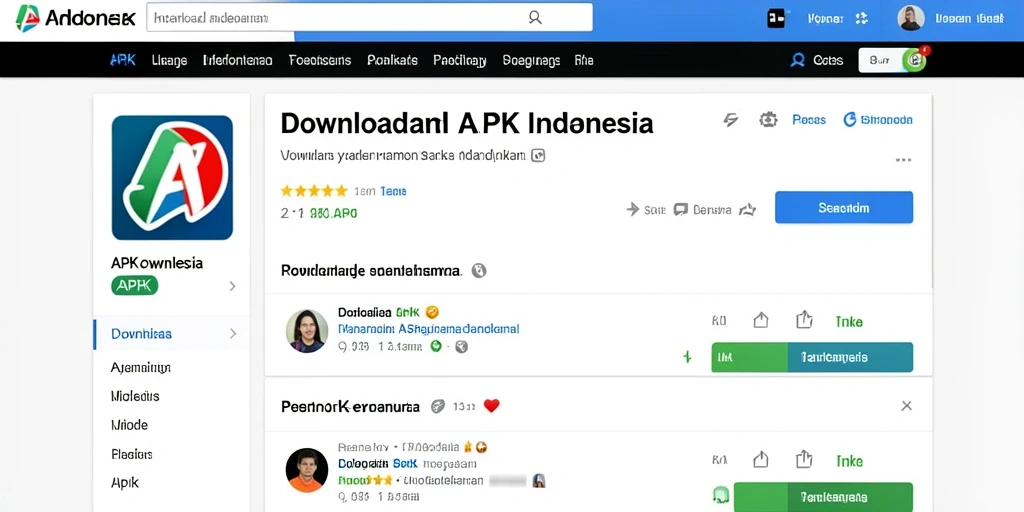Click green Teoiniempenis button in second entry
Image resolution: width=1024 pixels, height=512 pixels.
pos(824,497)
